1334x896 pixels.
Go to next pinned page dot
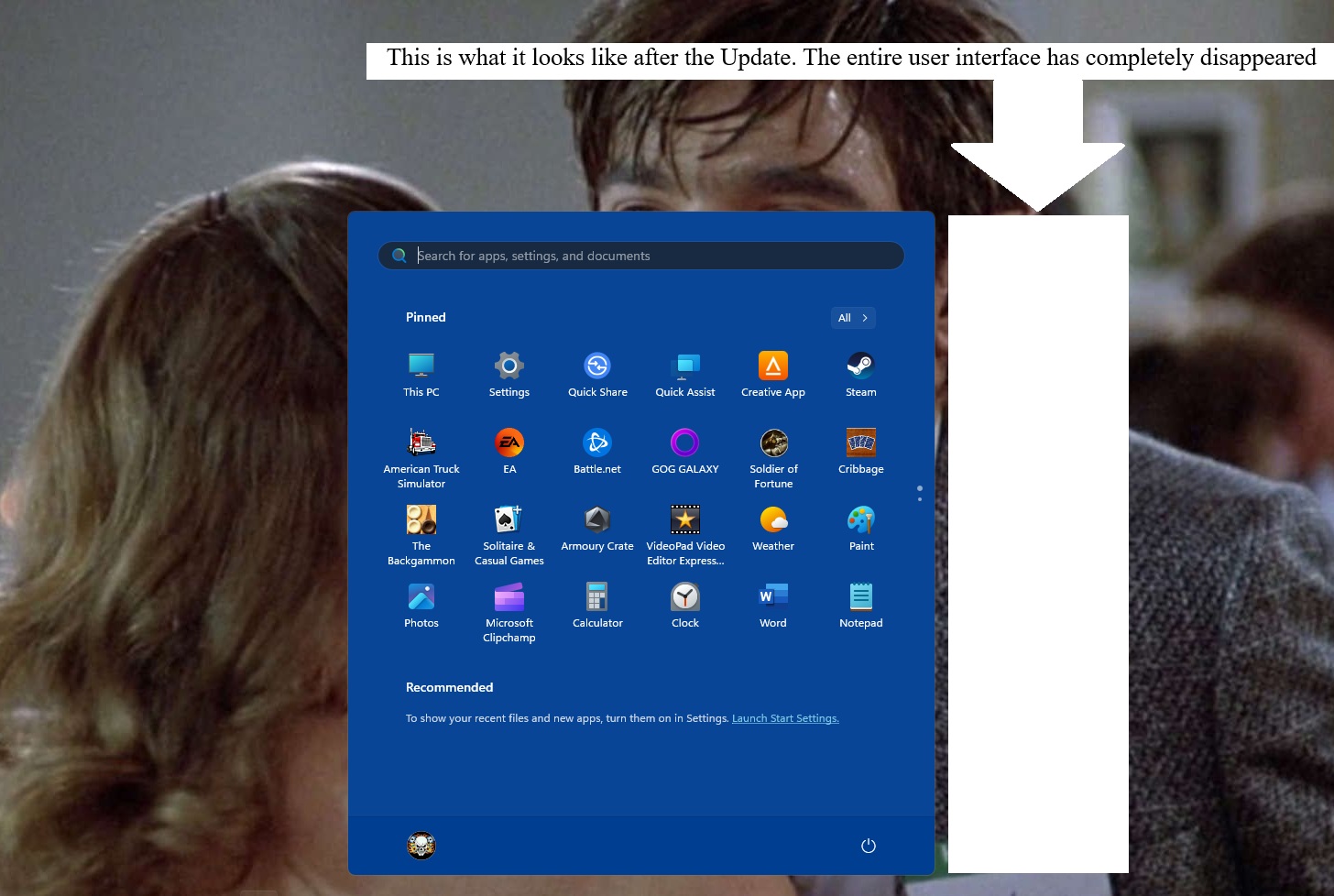[x=920, y=499]
